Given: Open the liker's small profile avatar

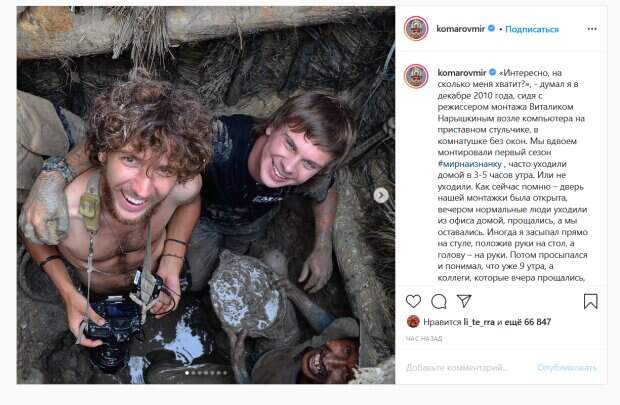Looking at the screenshot, I should click(x=411, y=322).
